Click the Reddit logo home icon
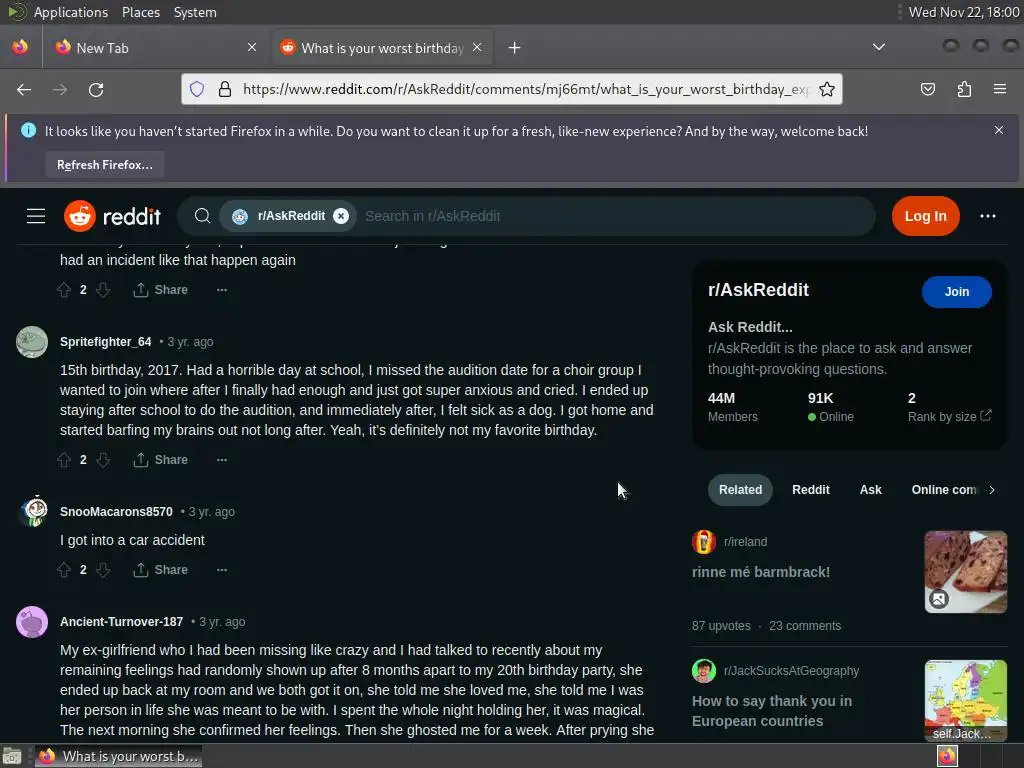 tap(112, 216)
